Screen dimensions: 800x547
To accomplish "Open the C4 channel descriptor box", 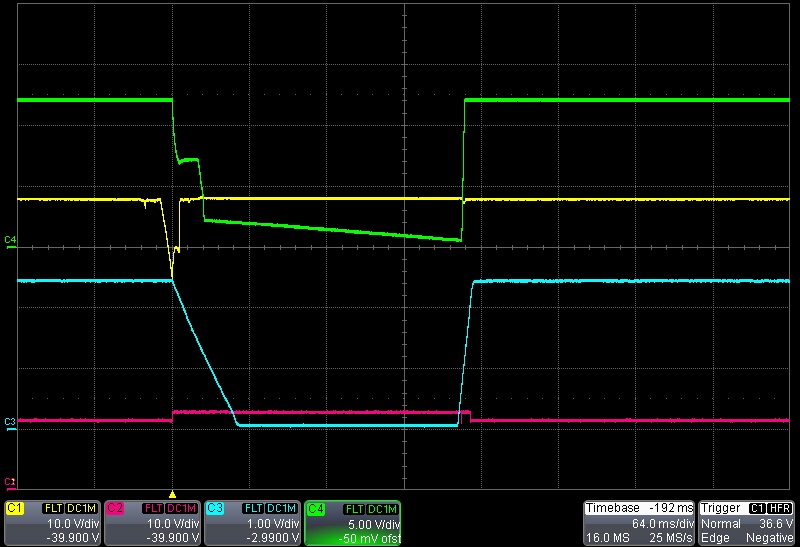I will tap(352, 523).
